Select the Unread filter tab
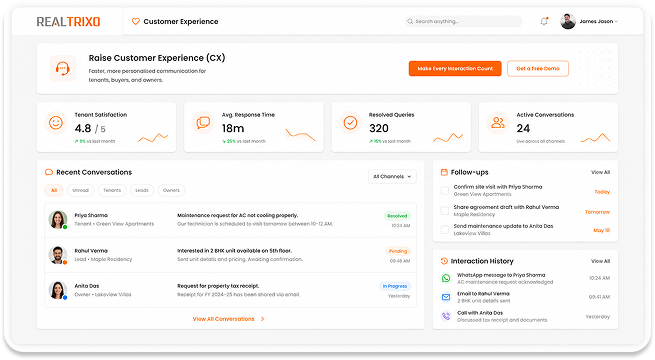The height and width of the screenshot is (360, 655). (x=80, y=190)
